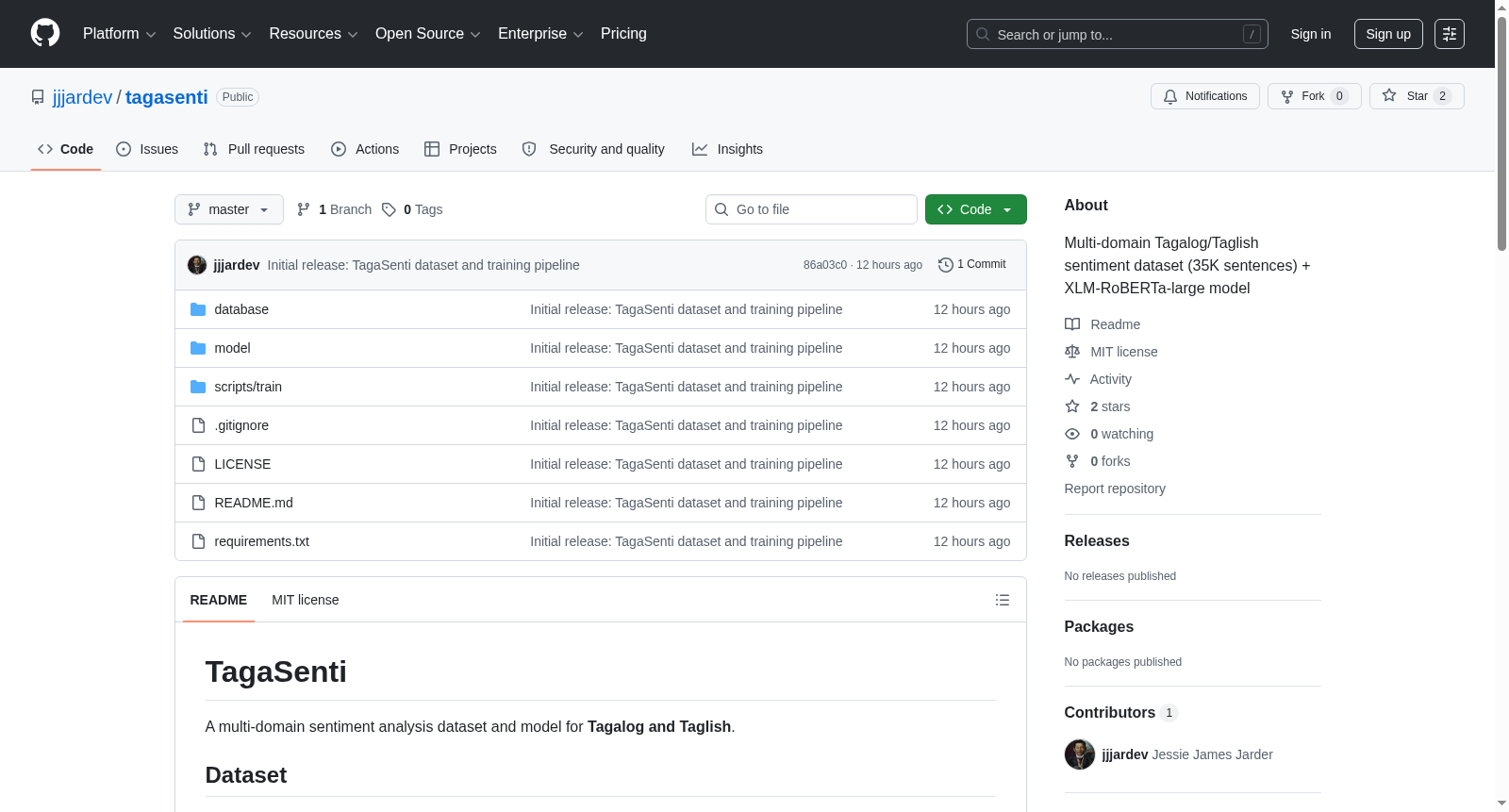Open the jjjardev owner link
1509x812 pixels.
tap(82, 97)
